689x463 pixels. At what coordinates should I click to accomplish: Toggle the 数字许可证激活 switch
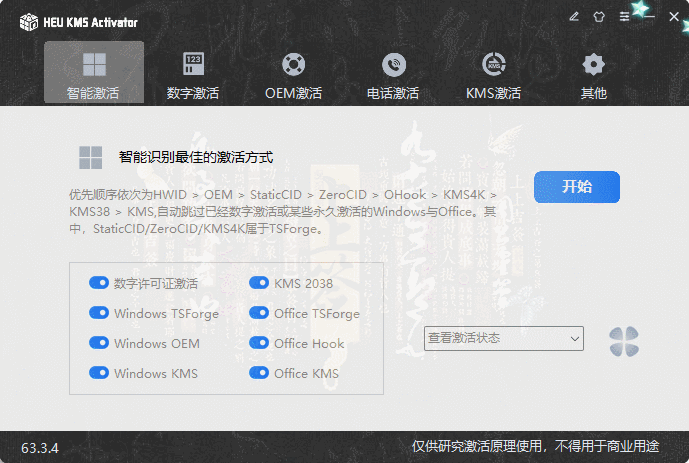[99, 282]
